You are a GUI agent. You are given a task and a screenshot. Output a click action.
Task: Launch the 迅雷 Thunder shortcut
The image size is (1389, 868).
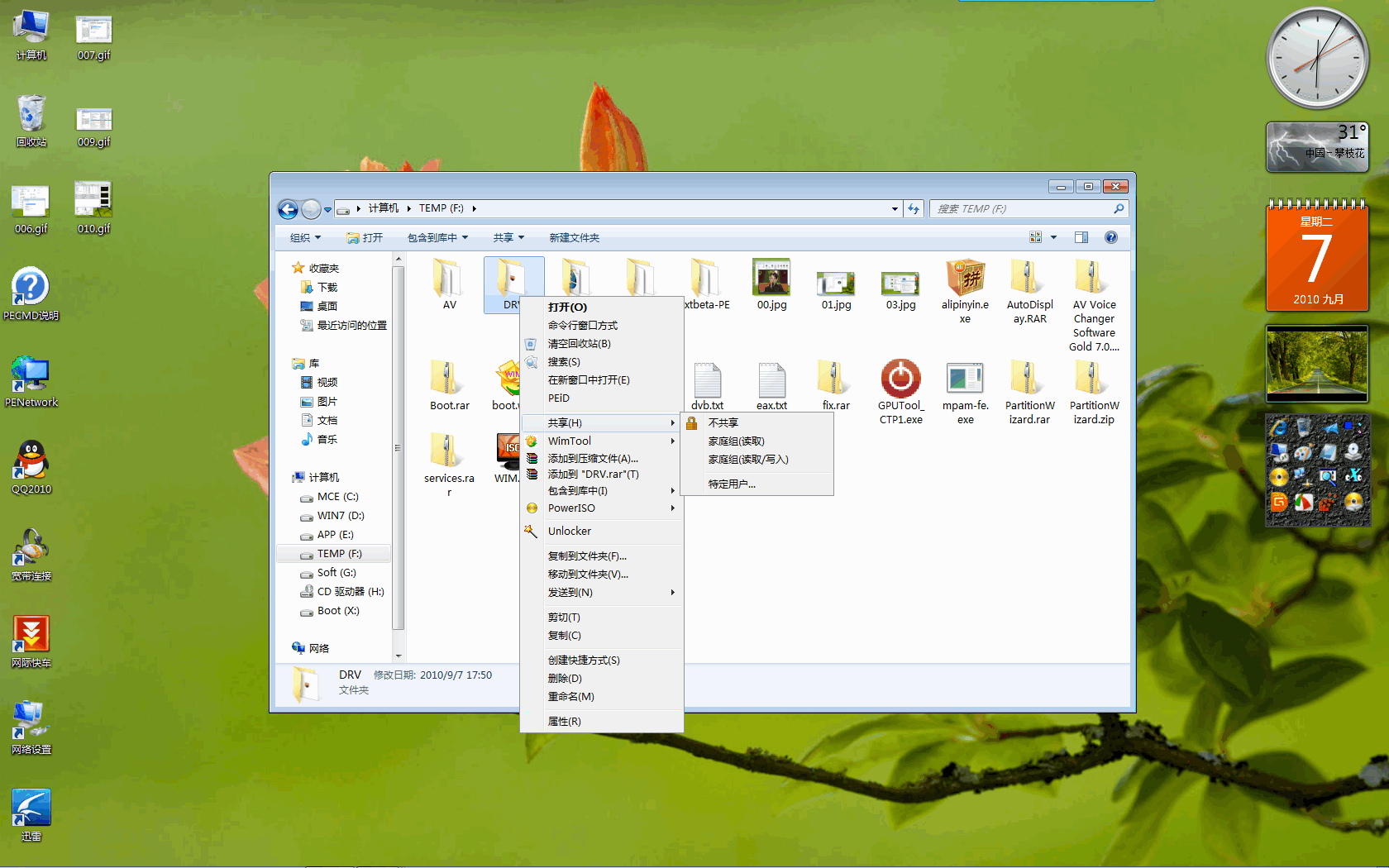[x=31, y=815]
